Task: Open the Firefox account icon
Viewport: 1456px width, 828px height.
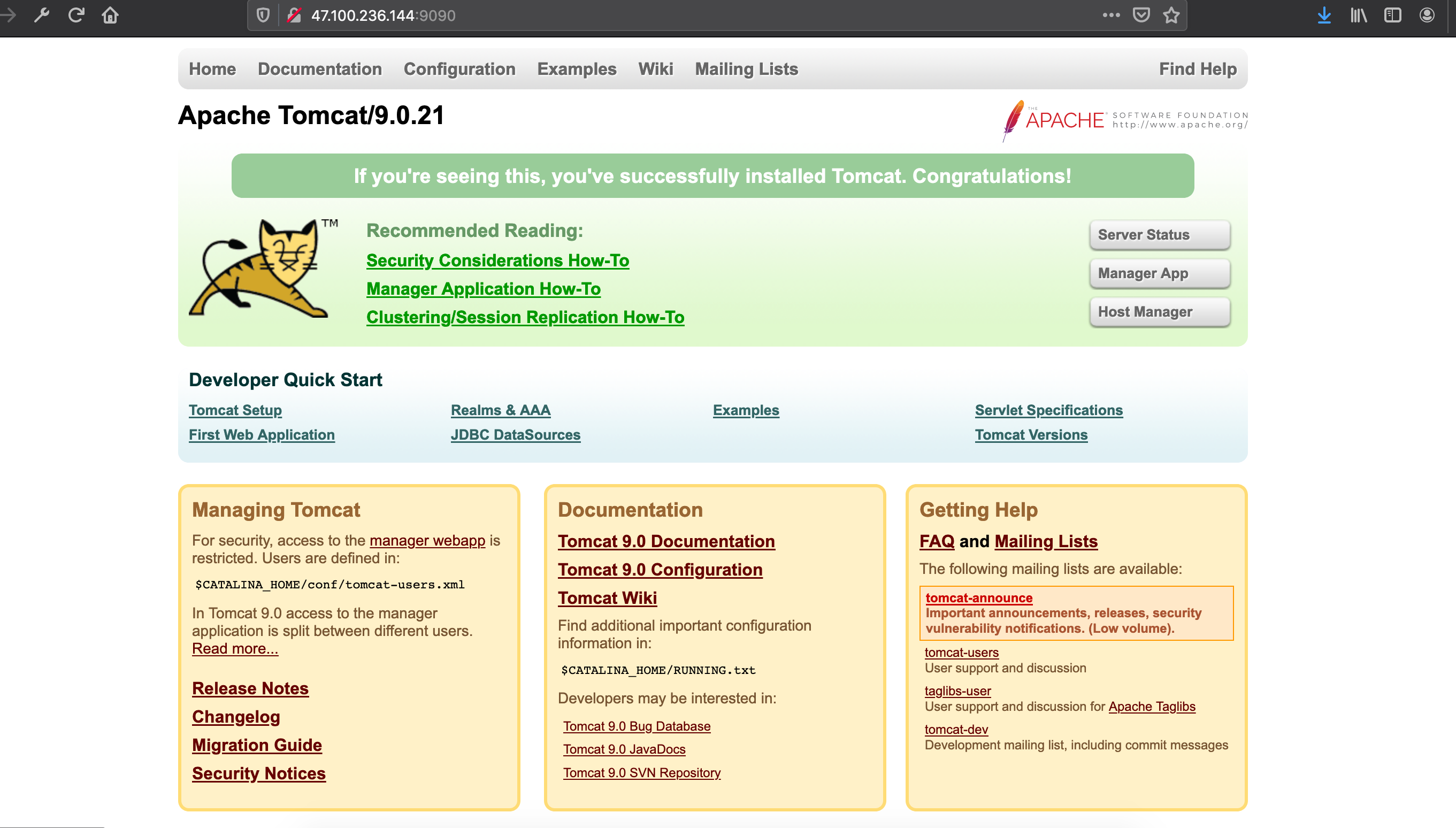Action: point(1427,16)
